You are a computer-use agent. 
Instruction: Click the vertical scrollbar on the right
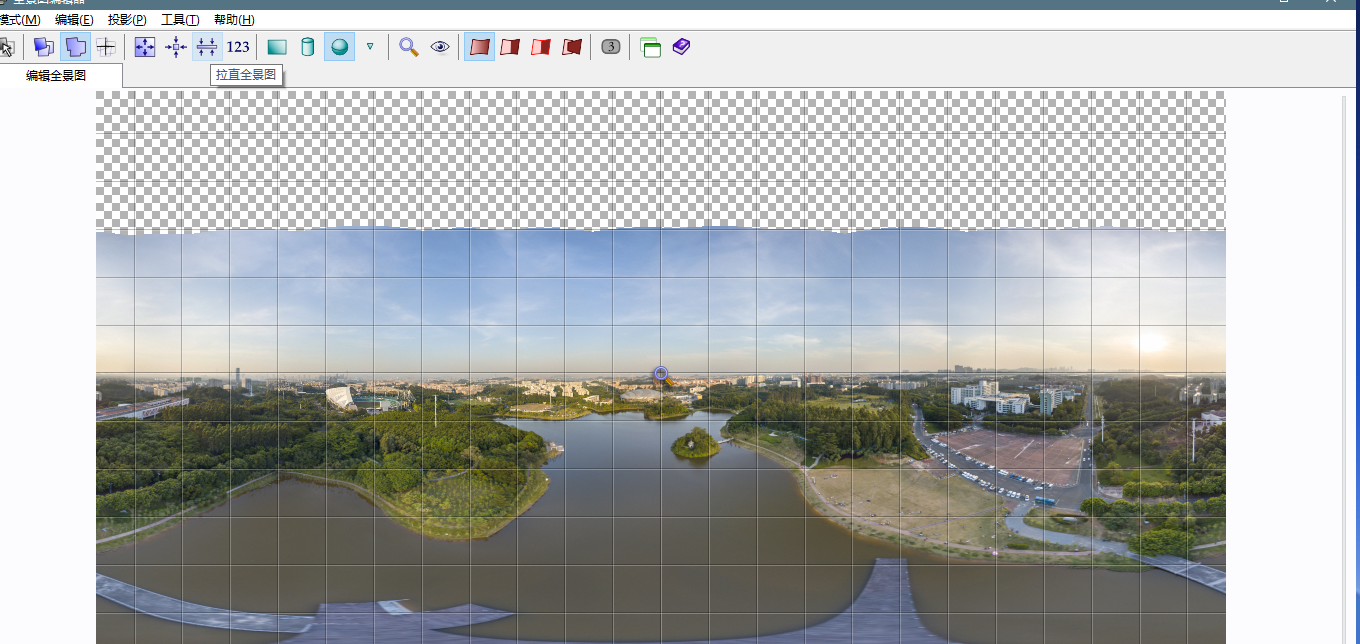point(1345,370)
